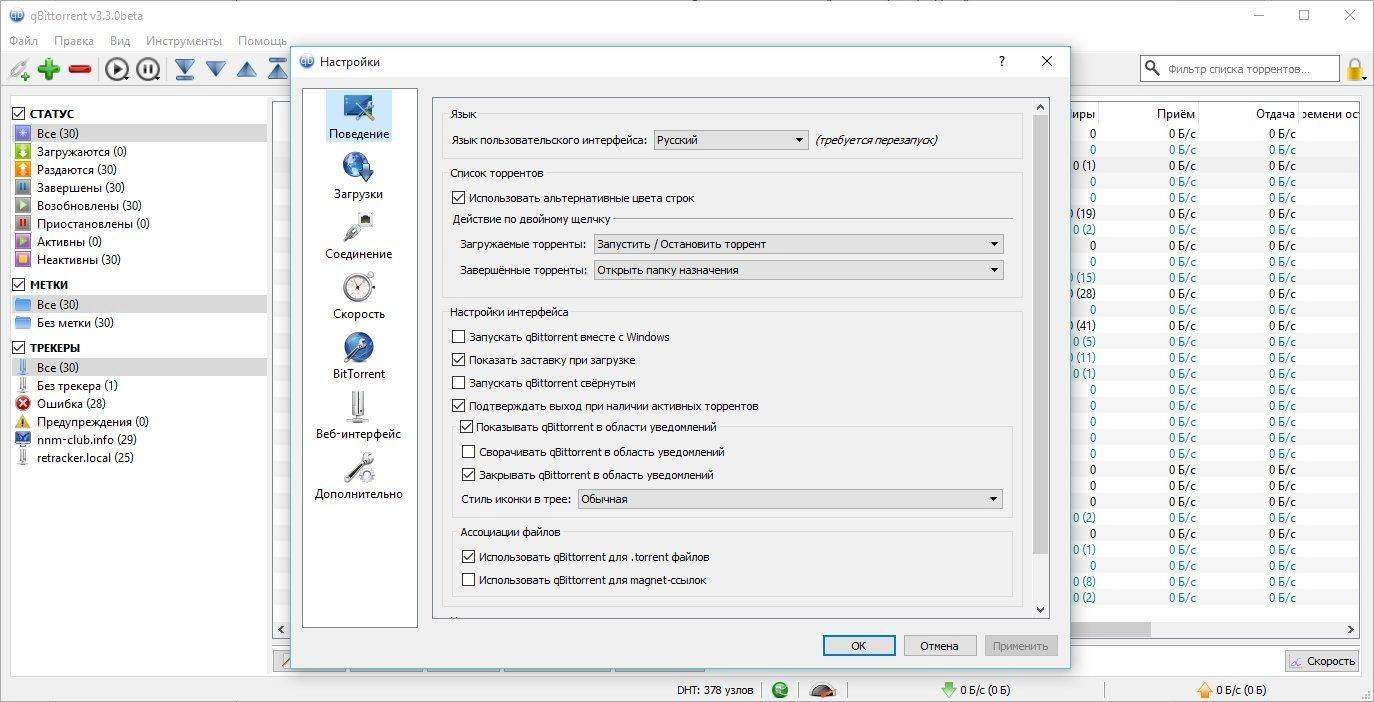Viewport: 1374px width, 702px height.
Task: Click the Скорость graph button in main window
Action: [1322, 661]
